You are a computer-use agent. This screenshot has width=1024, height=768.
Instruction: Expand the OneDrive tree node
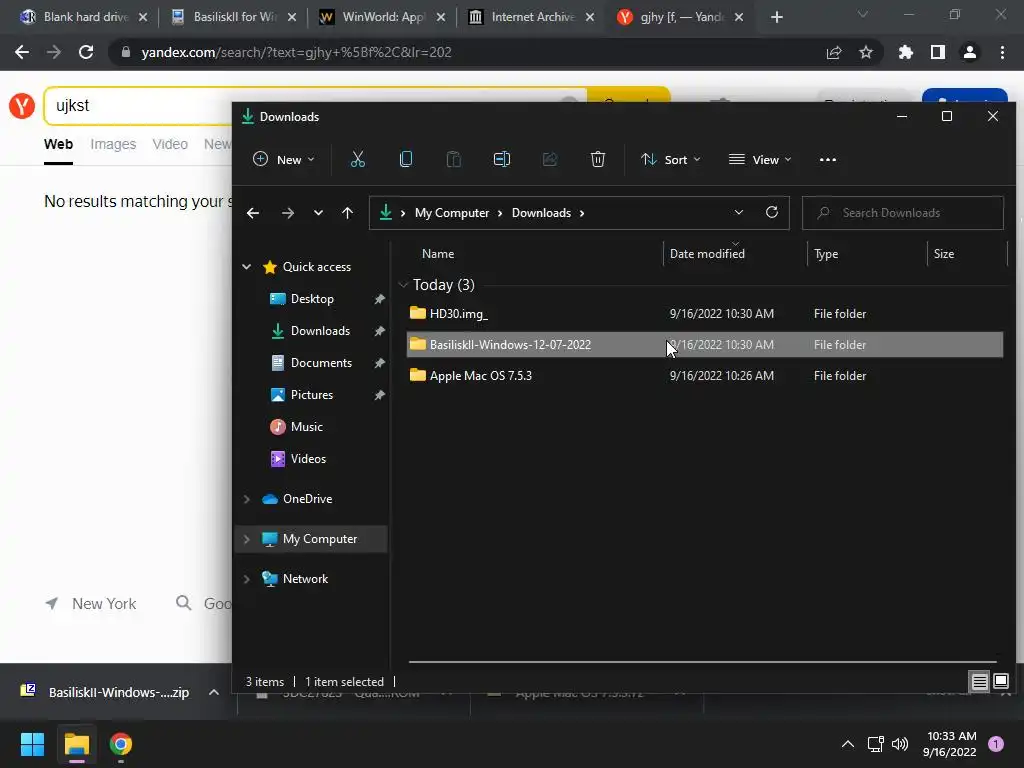coord(247,499)
